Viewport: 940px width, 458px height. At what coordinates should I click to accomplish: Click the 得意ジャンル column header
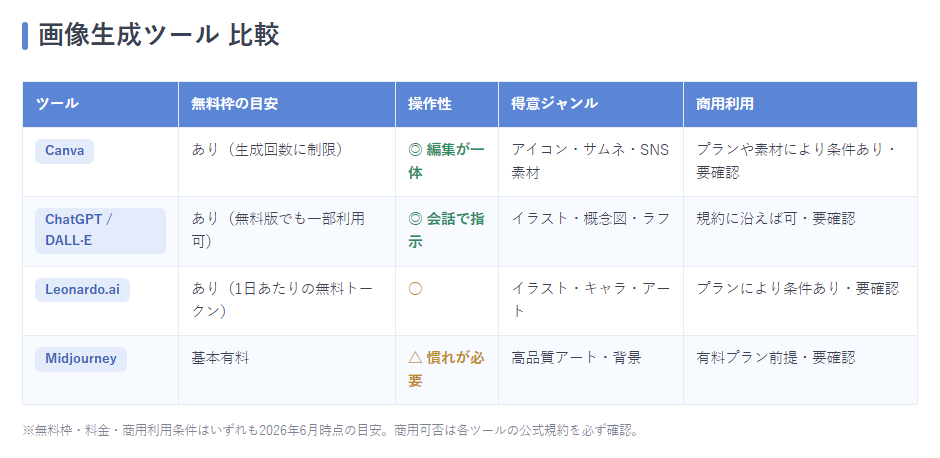click(x=590, y=104)
